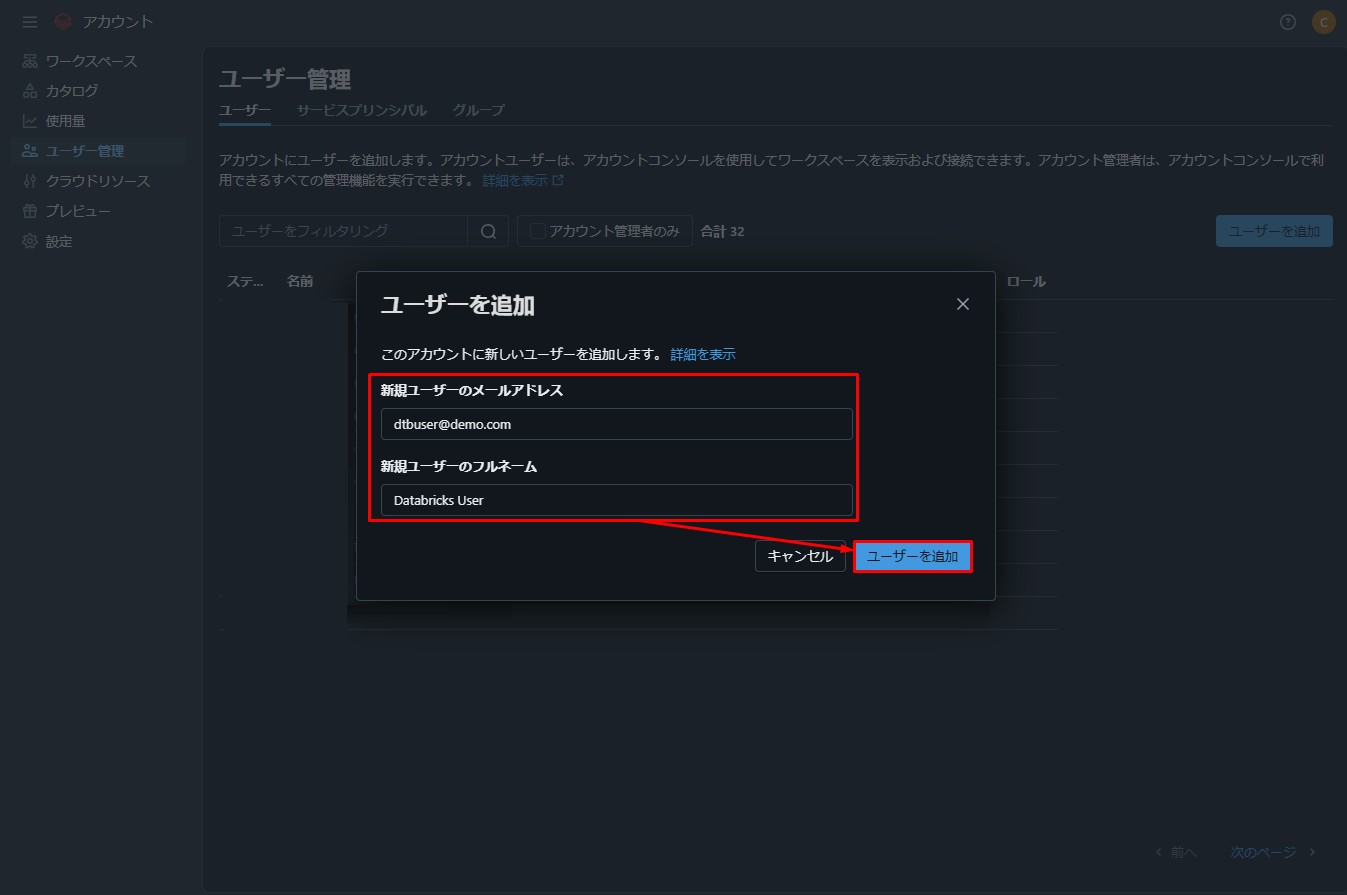Open クラウドリソース in the sidebar
The image size is (1347, 895).
97,181
